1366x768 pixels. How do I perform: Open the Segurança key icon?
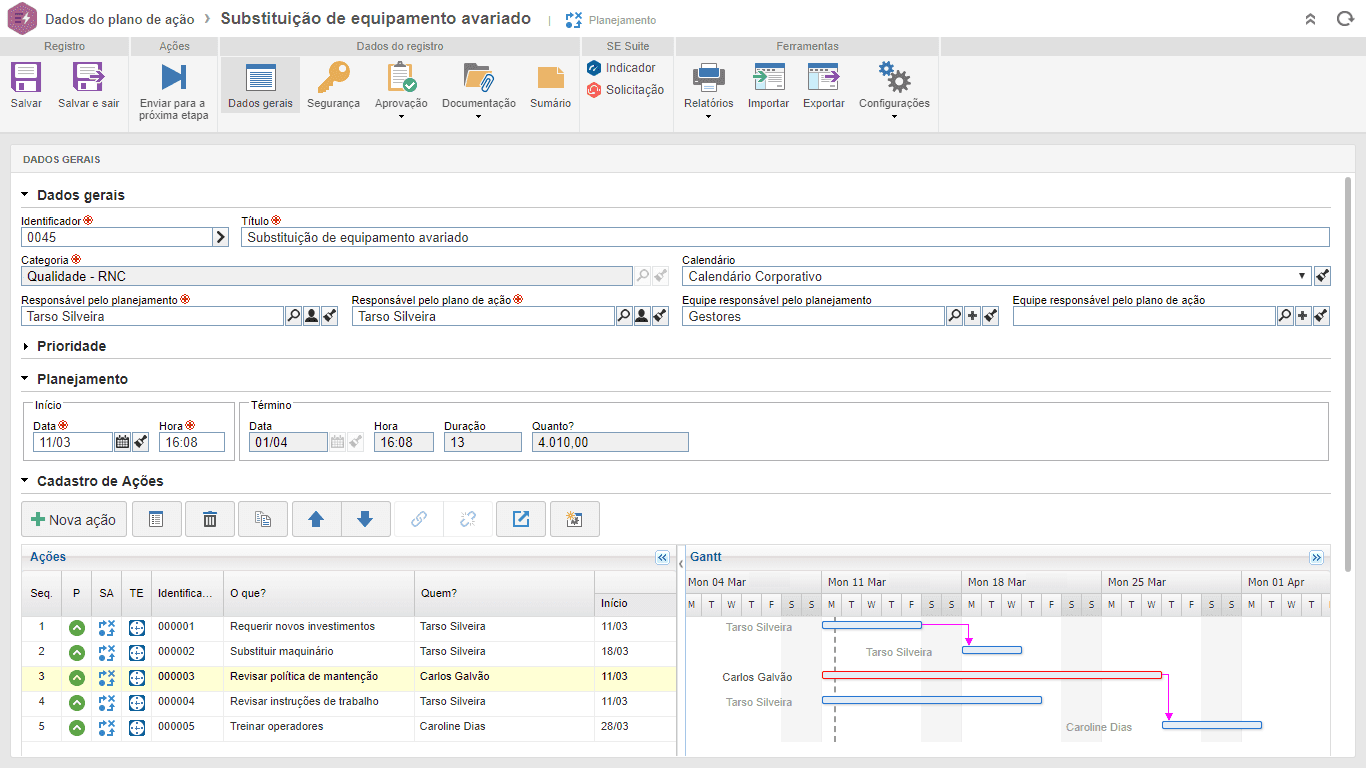(333, 77)
